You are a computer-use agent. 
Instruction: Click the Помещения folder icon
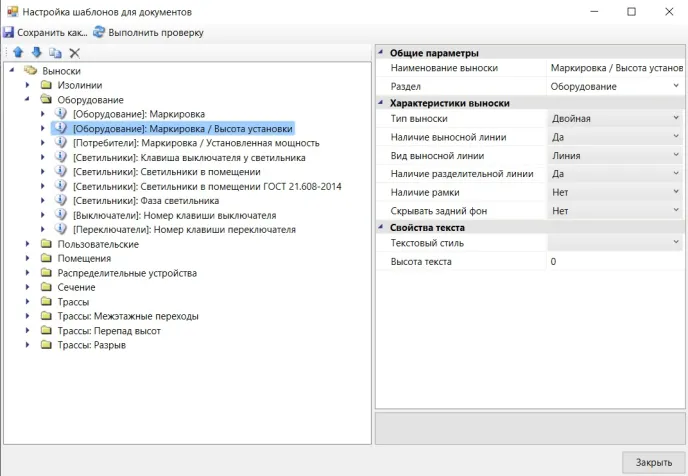[x=45, y=258]
